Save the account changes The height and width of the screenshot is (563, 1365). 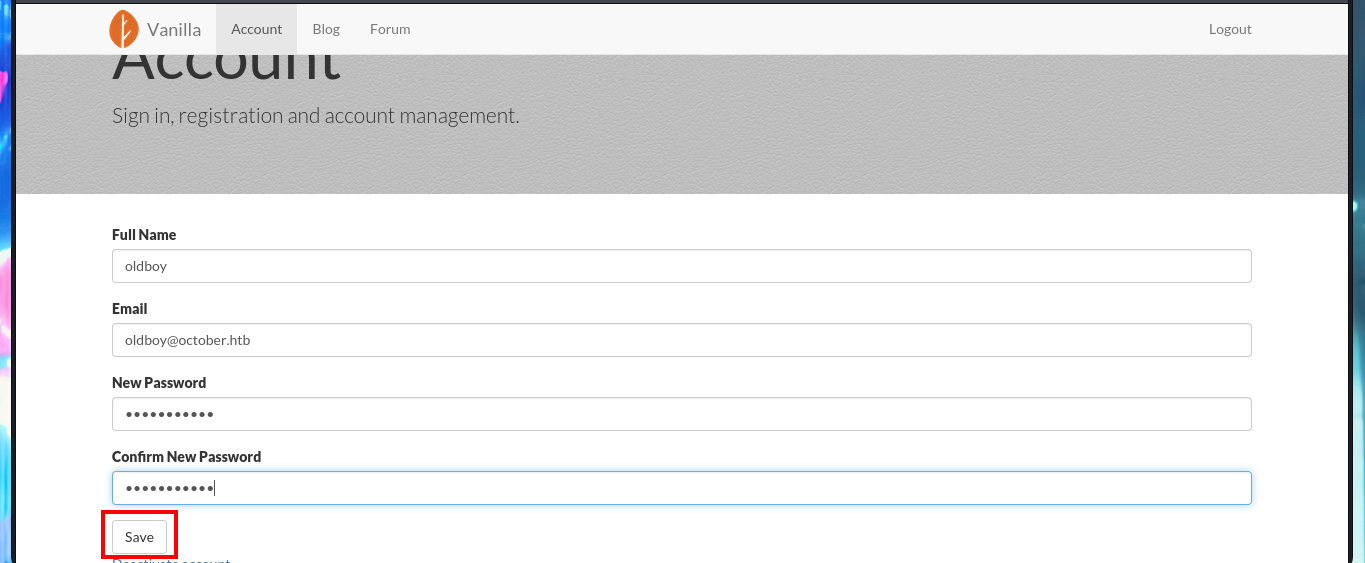click(139, 537)
